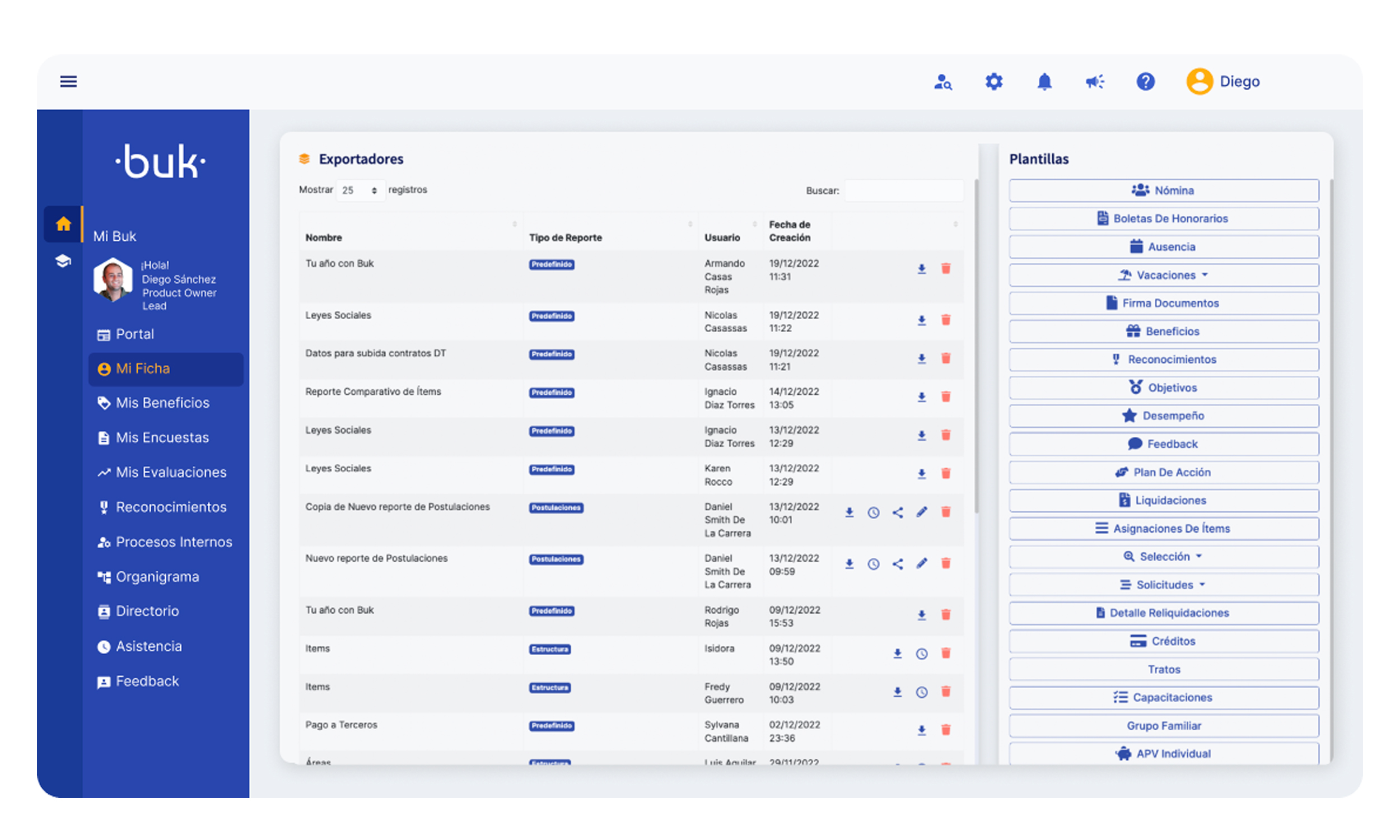Open the Mostrar records count dropdown

(x=360, y=191)
